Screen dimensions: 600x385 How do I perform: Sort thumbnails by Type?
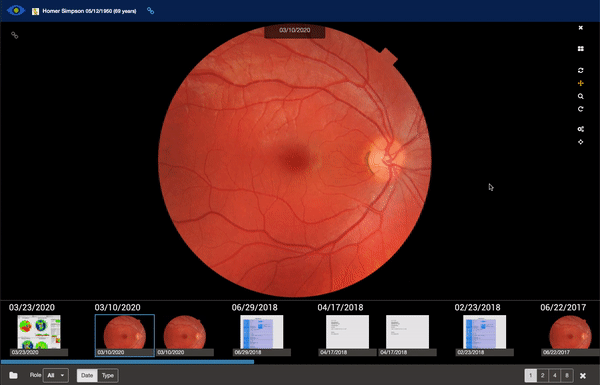(x=108, y=375)
